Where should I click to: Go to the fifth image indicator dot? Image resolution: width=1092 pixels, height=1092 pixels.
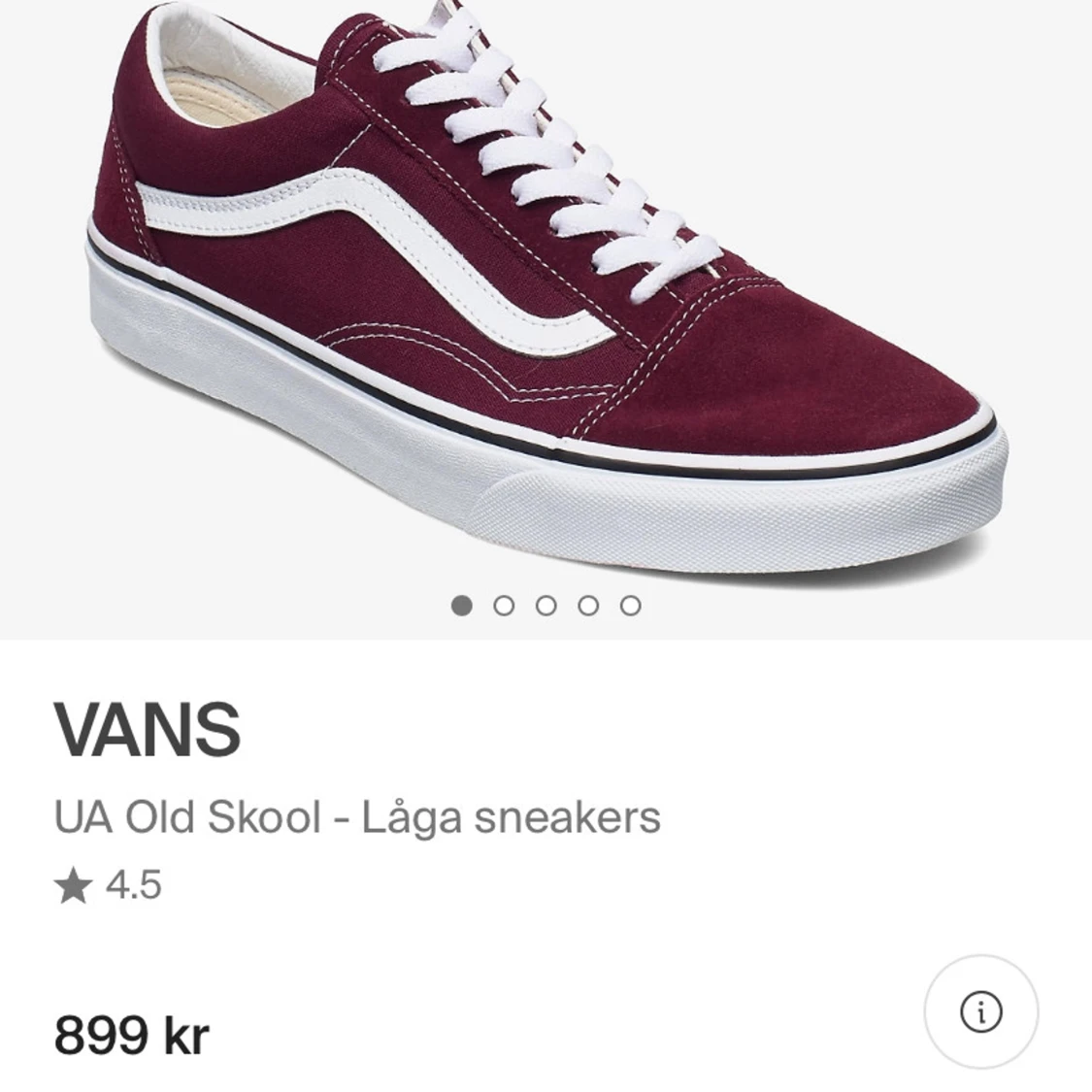tap(630, 606)
